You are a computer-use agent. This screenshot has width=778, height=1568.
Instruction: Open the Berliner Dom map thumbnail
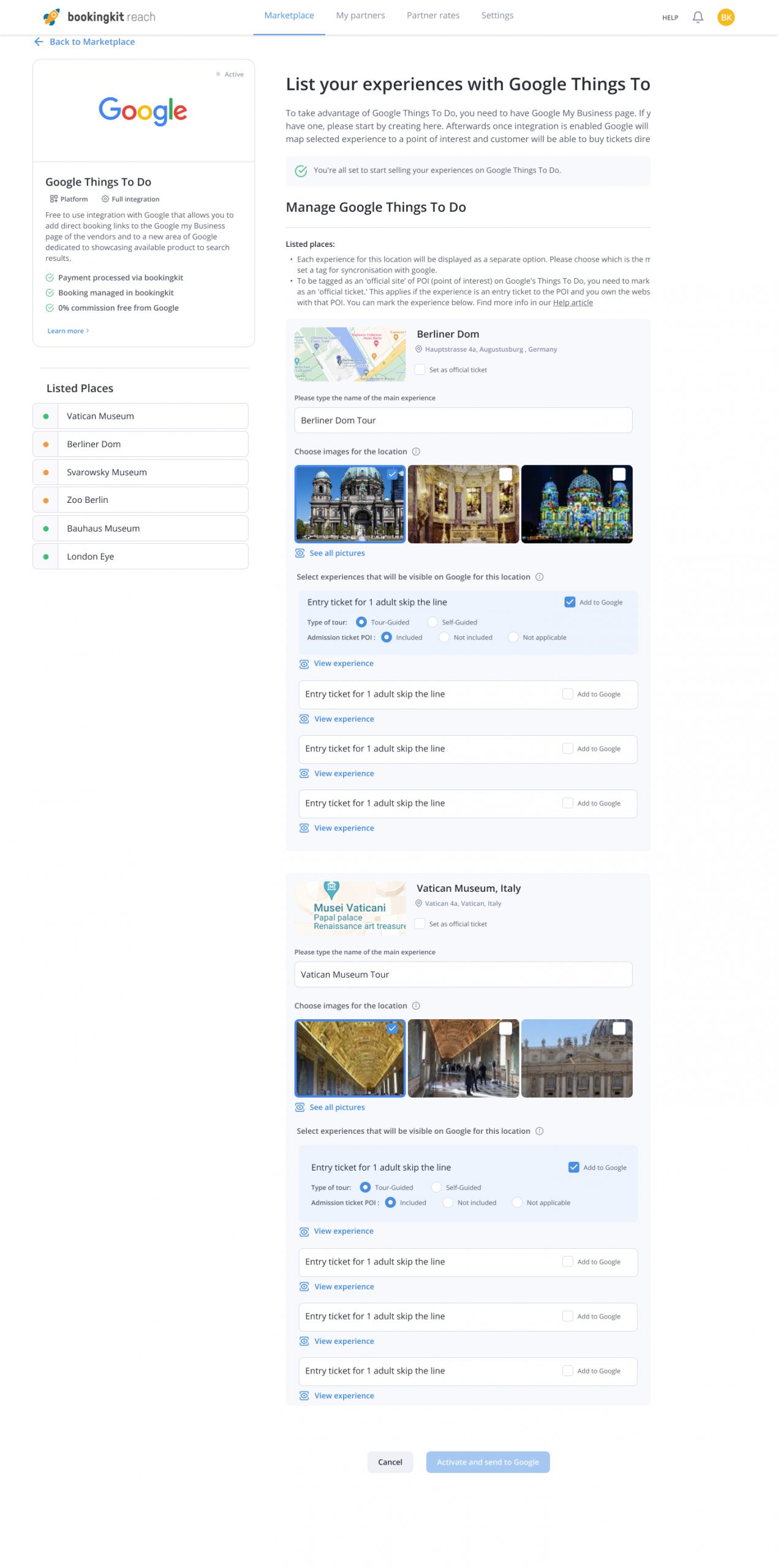pos(350,354)
